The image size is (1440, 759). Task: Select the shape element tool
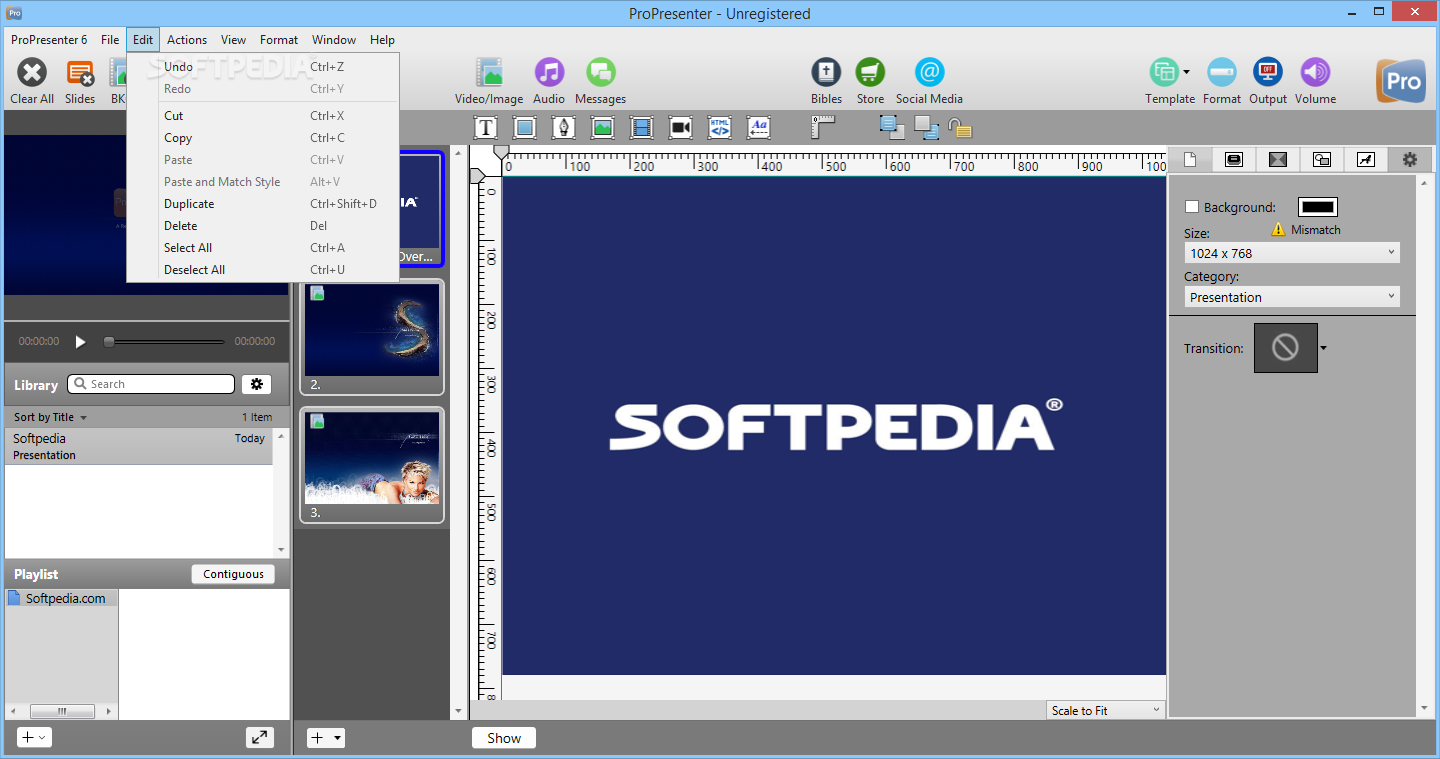pos(525,127)
